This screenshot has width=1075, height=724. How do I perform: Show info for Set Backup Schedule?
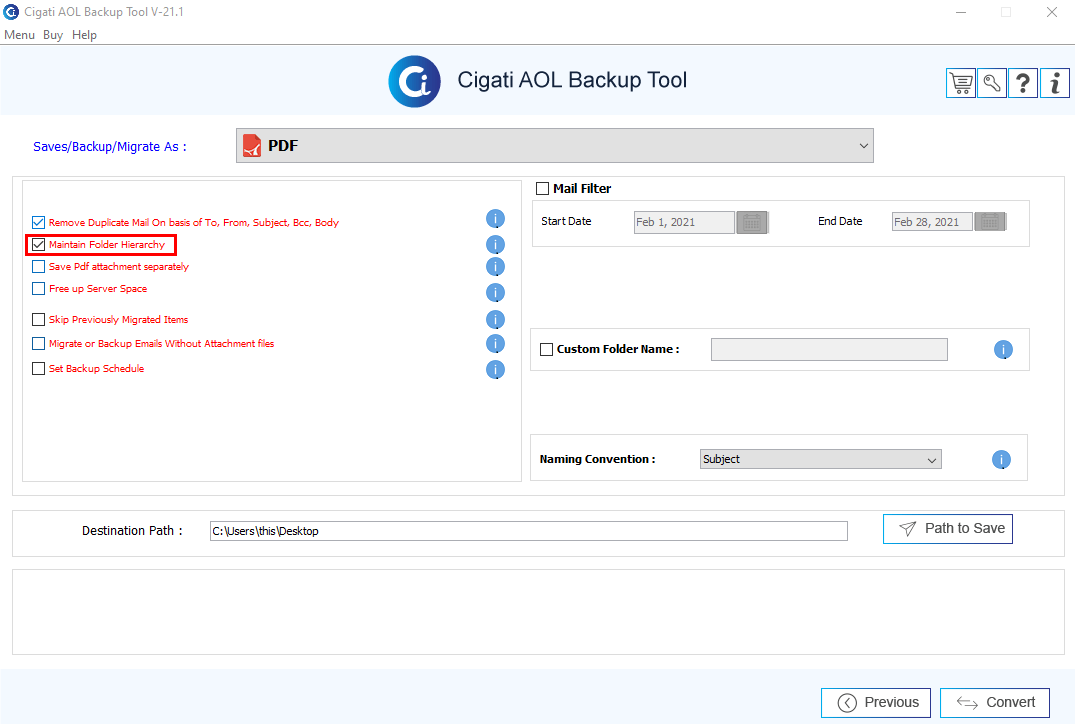pos(495,370)
